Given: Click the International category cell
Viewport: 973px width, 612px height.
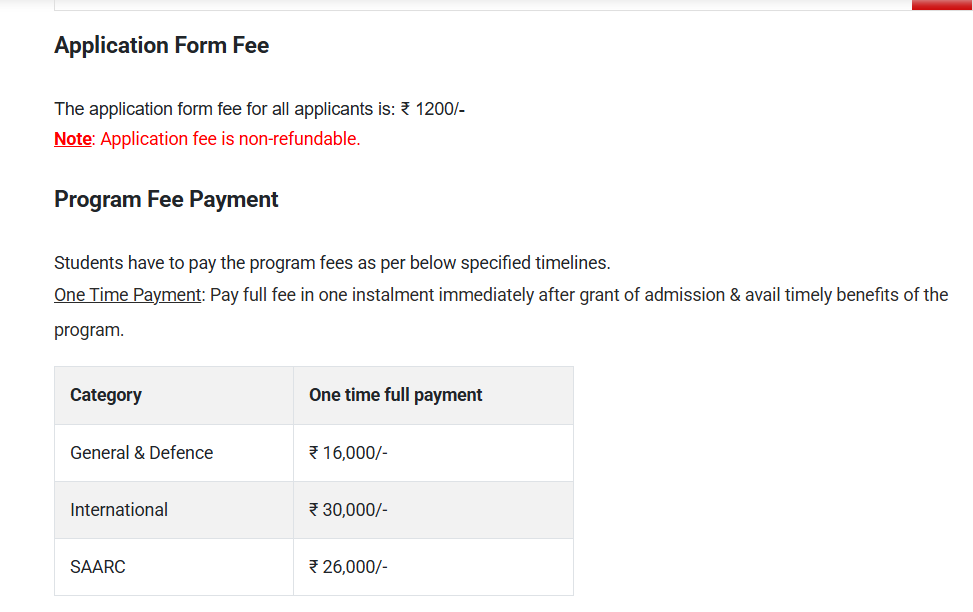Looking at the screenshot, I should point(119,510).
